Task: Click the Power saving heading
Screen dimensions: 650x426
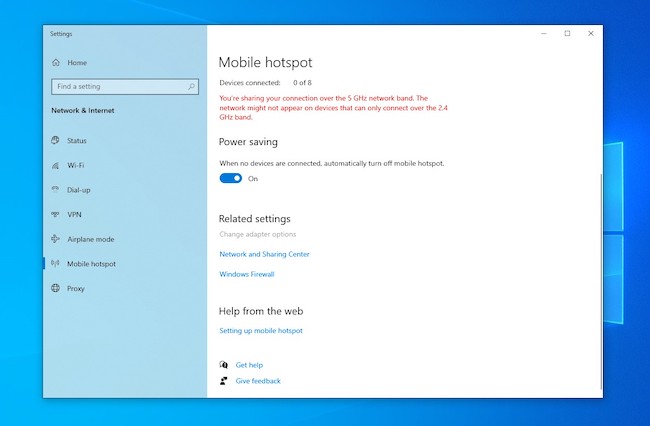Action: [x=248, y=142]
